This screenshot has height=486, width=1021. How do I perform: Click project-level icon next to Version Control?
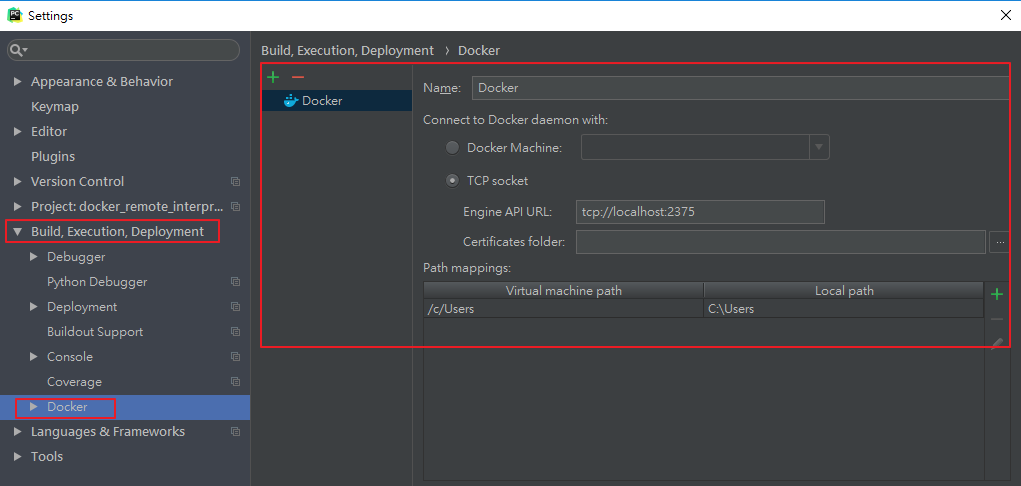236,182
